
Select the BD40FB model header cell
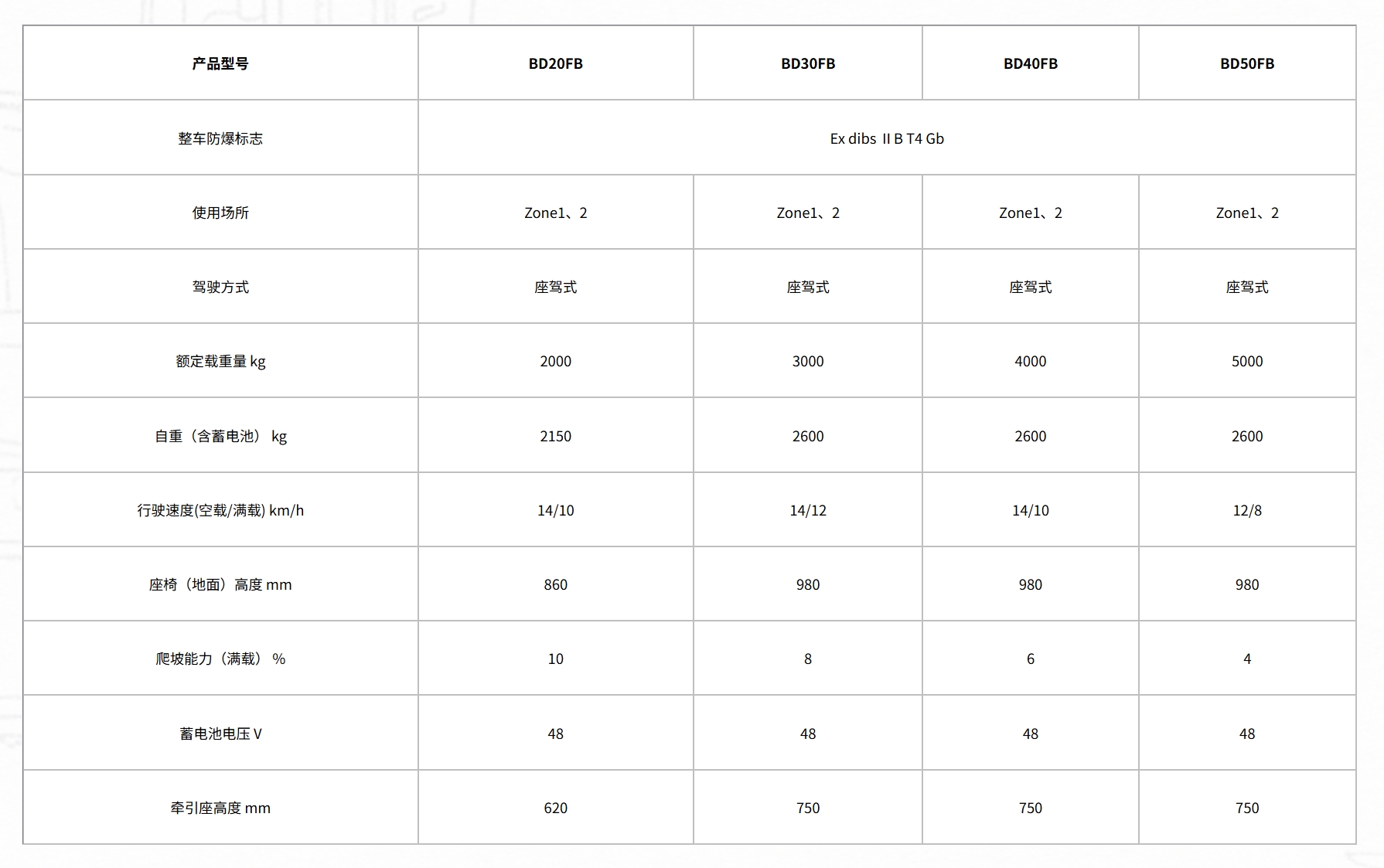pos(1030,63)
